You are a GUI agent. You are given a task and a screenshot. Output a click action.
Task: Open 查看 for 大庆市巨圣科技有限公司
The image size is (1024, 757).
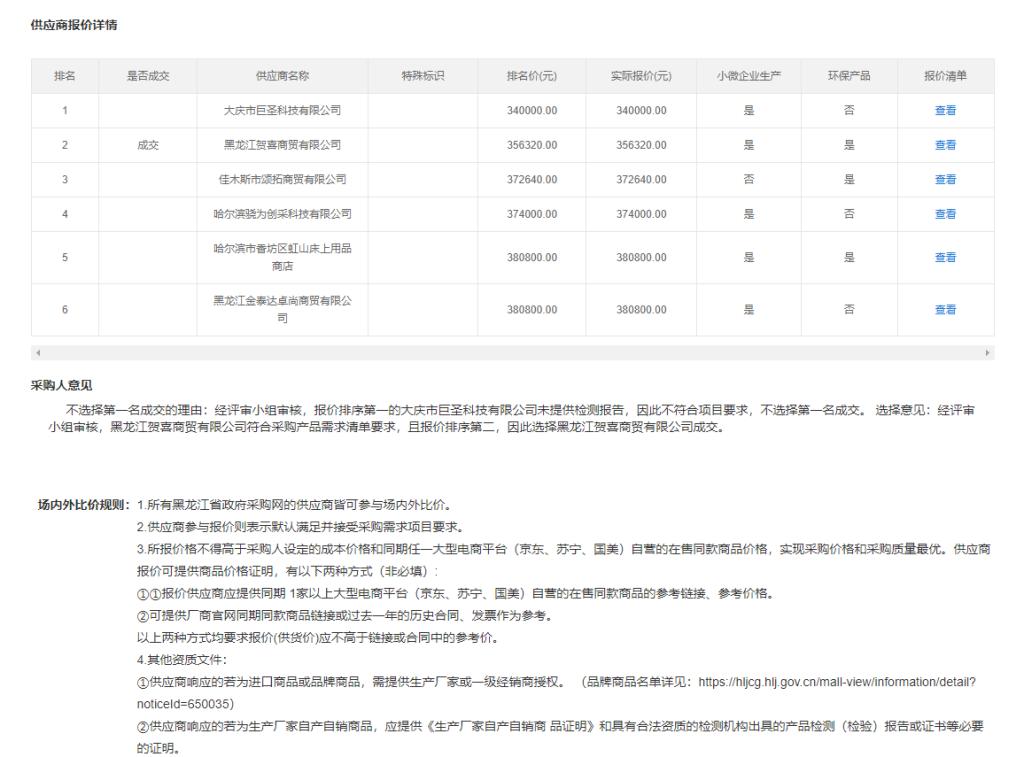[x=945, y=110]
